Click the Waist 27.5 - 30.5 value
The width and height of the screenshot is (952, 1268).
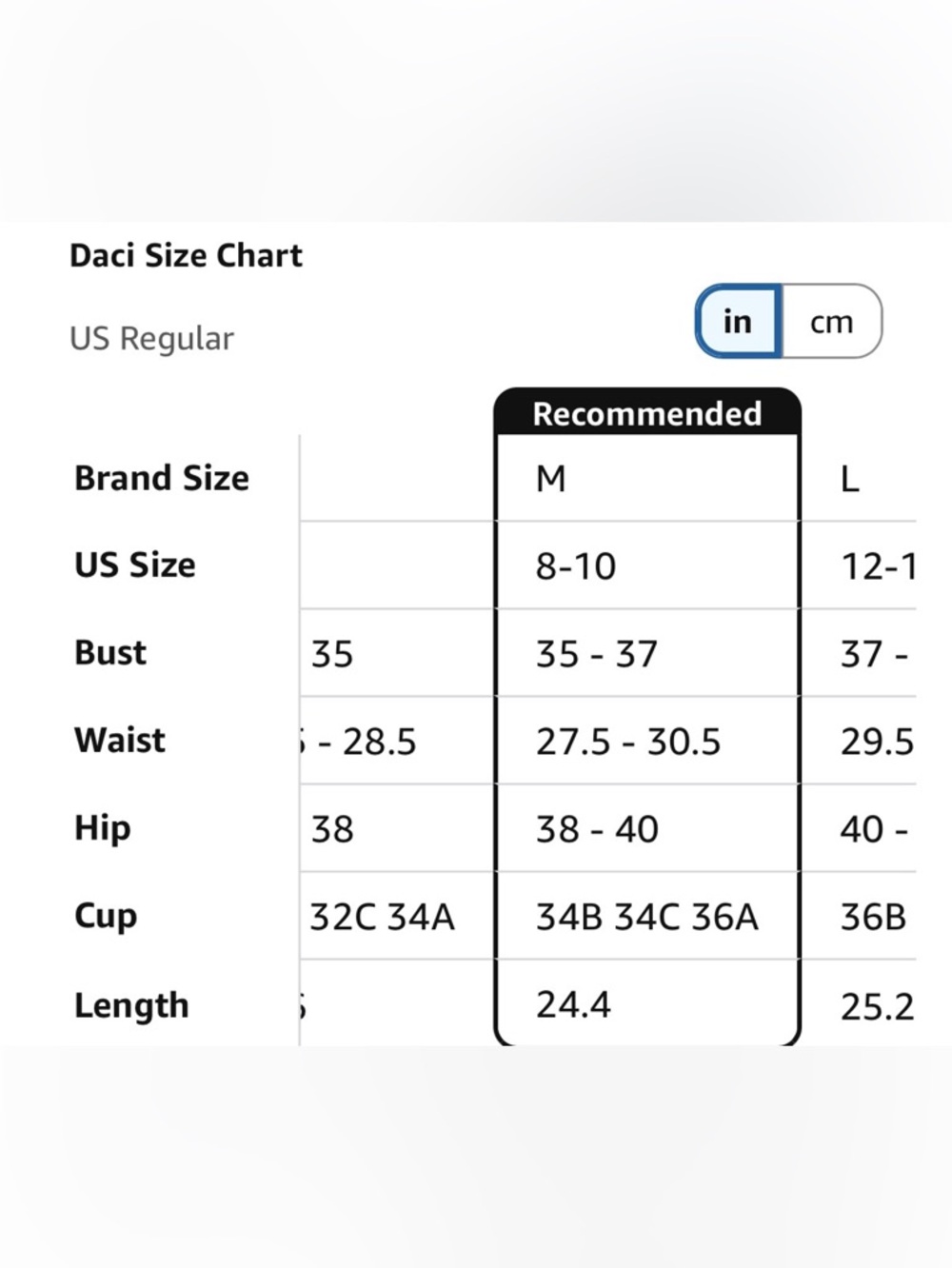[628, 742]
